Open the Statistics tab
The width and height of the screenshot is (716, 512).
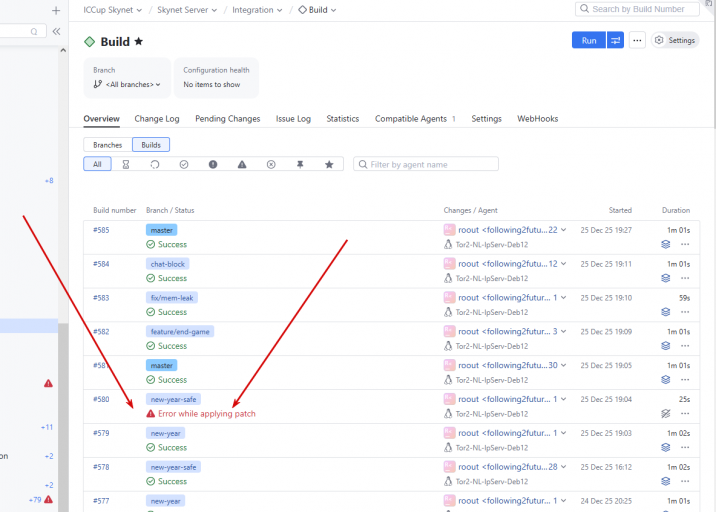(342, 119)
